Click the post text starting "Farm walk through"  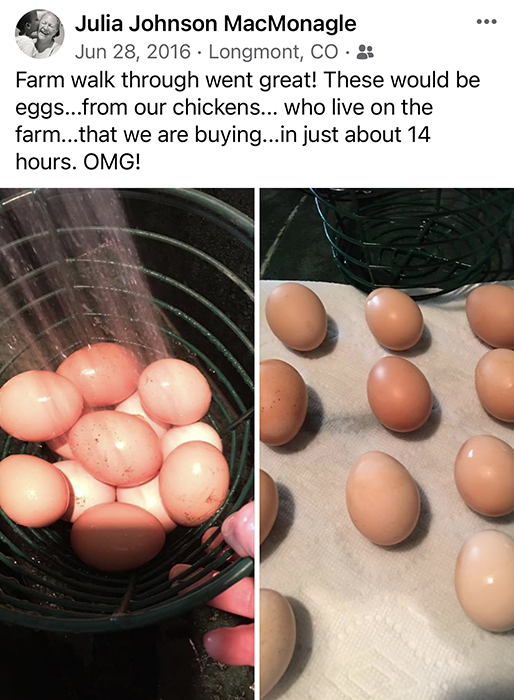point(248,121)
